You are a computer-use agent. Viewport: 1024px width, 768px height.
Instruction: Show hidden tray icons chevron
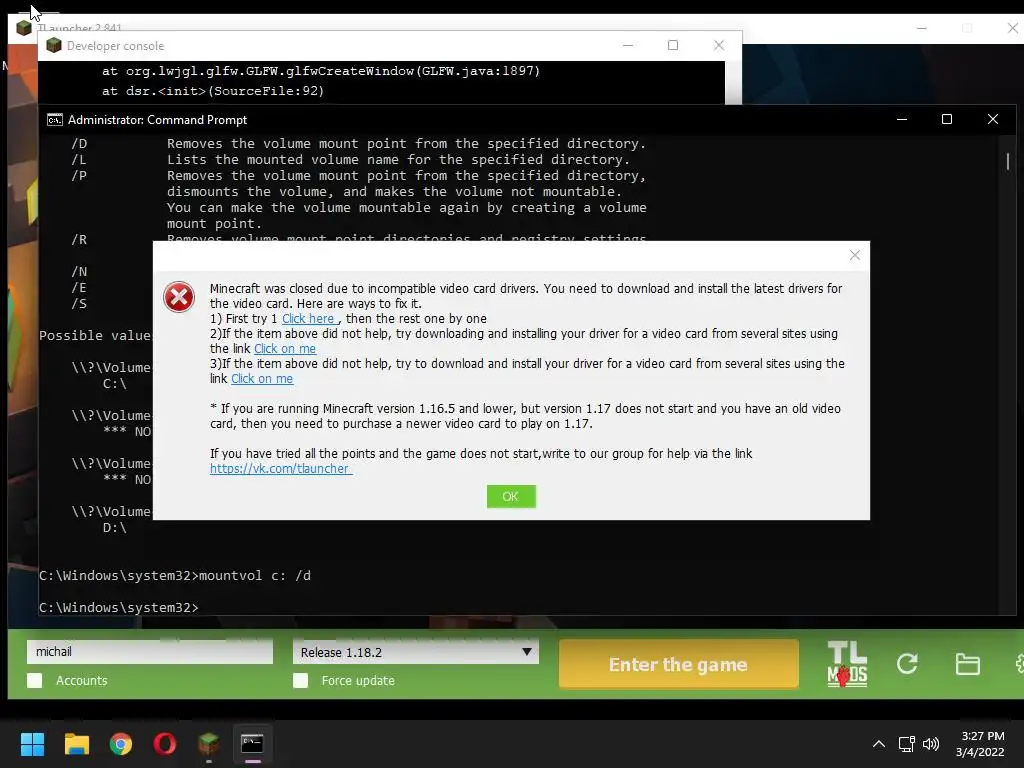879,744
